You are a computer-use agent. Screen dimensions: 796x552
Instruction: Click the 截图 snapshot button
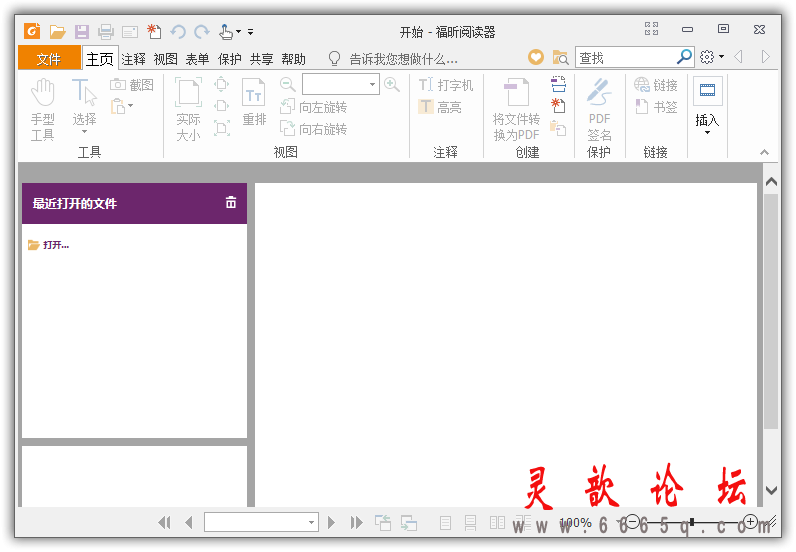[132, 85]
